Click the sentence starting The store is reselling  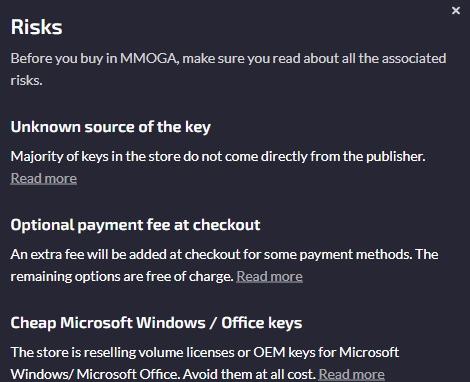(x=205, y=363)
